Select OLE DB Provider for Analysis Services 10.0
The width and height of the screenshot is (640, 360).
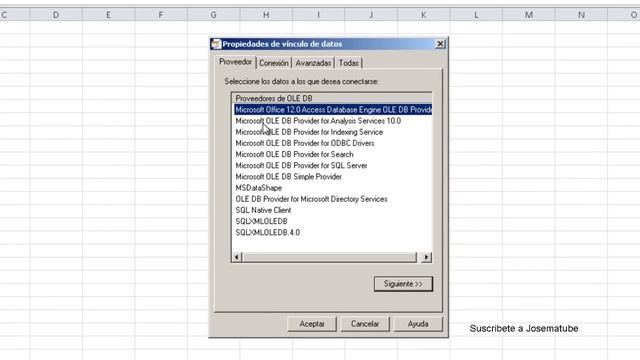318,121
